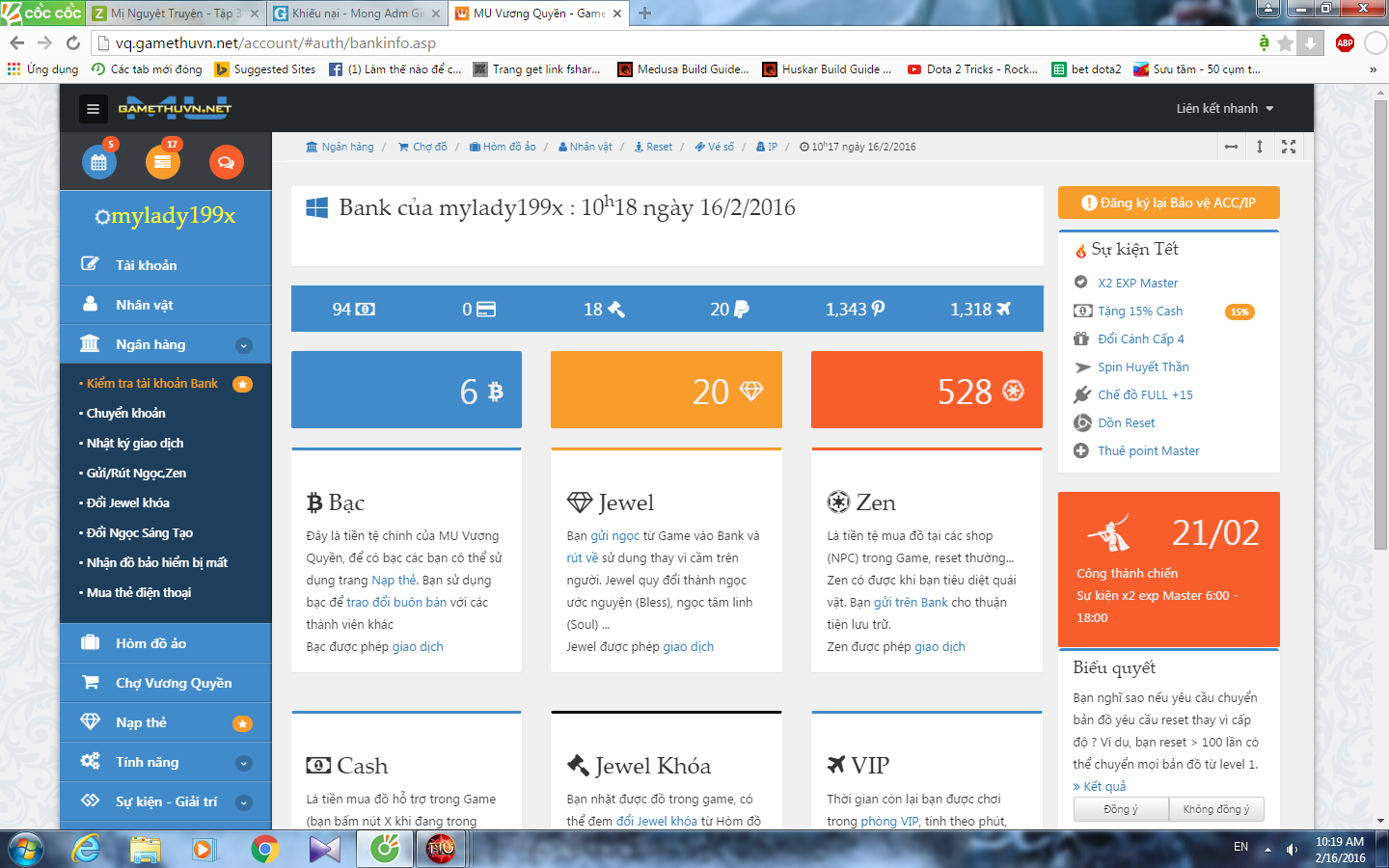Open the orange messages icon with badge 17
1389x868 pixels.
[x=162, y=162]
